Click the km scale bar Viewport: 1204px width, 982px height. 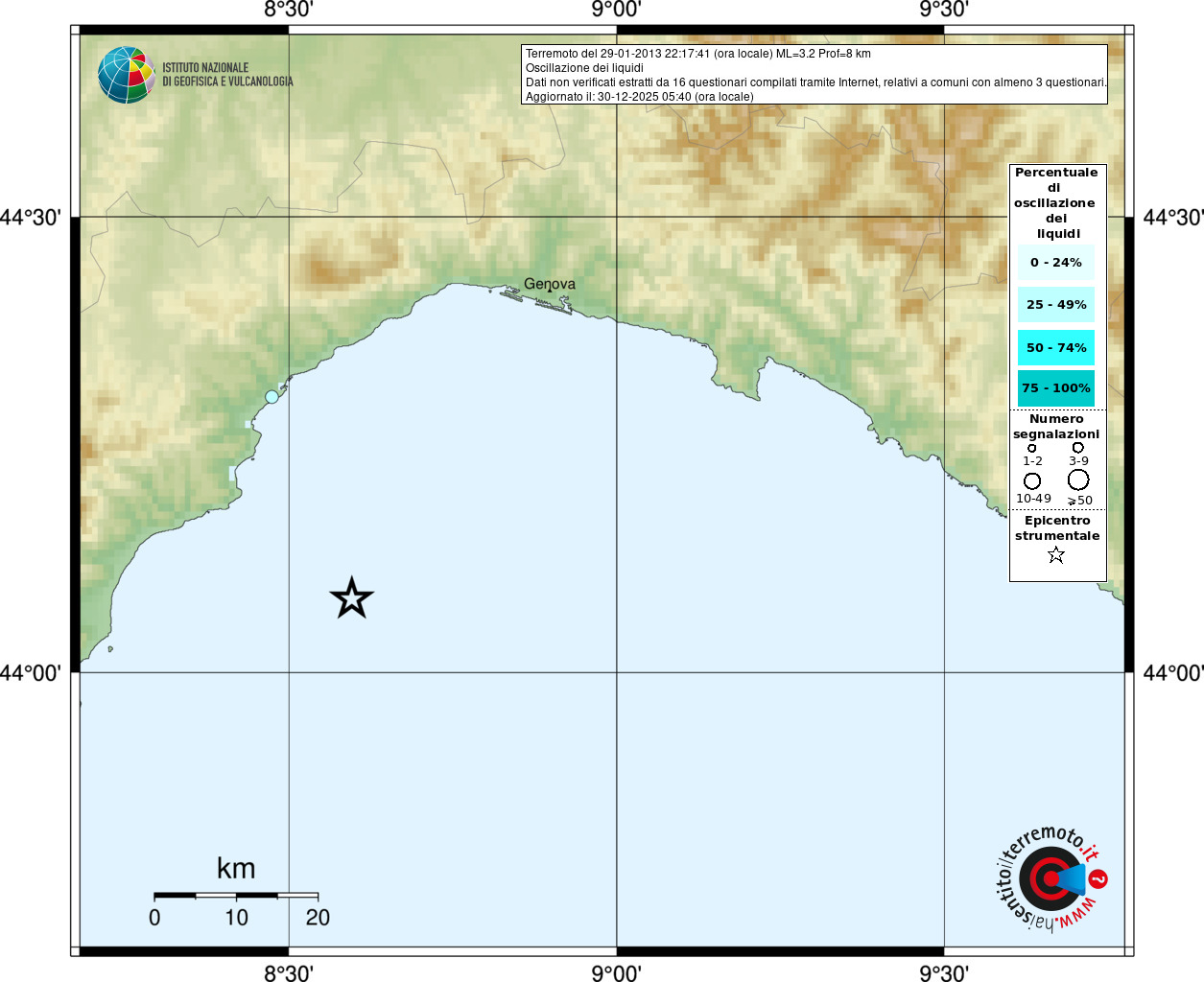tap(236, 896)
